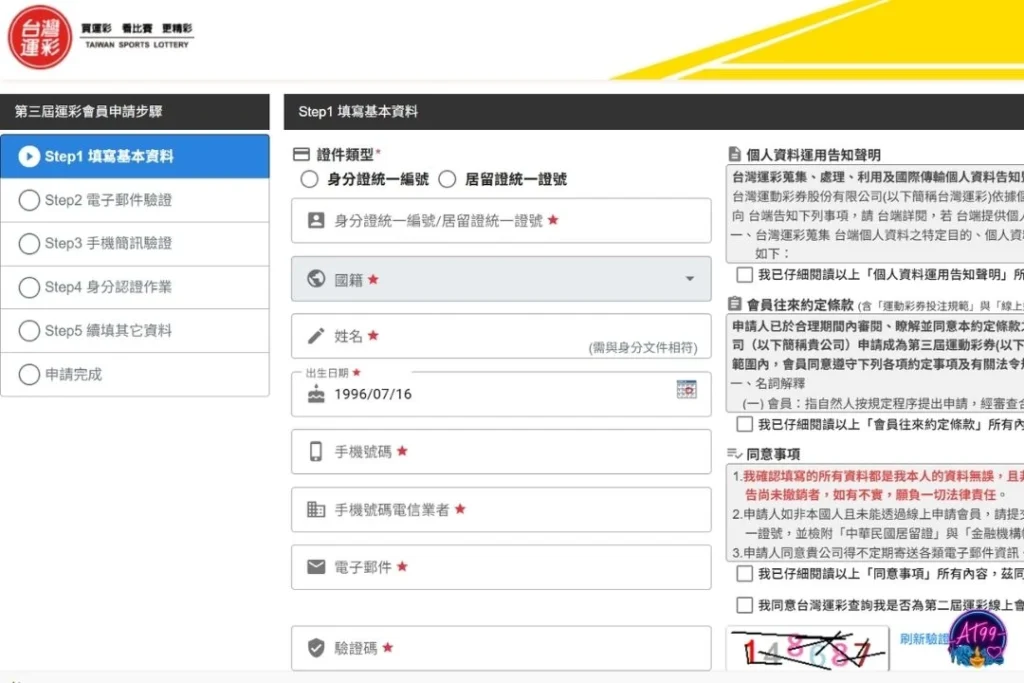Click the birth date value 1996/07/16
Viewport: 1024px width, 683px height.
tap(373, 394)
